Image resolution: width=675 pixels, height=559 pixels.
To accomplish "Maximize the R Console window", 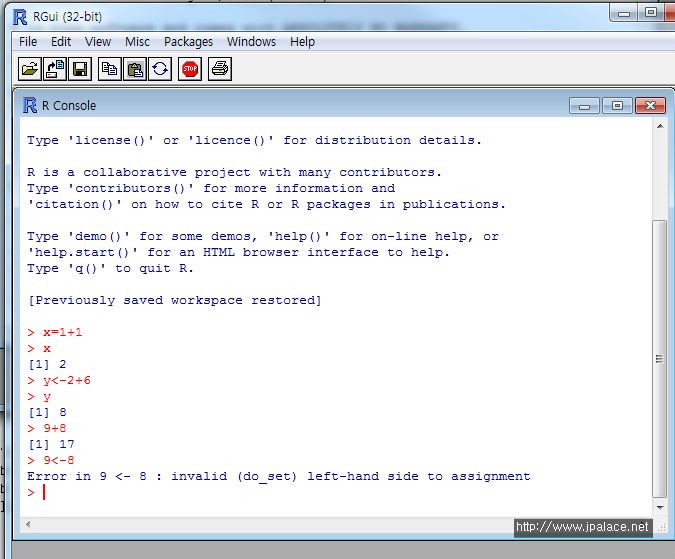I will 617,106.
